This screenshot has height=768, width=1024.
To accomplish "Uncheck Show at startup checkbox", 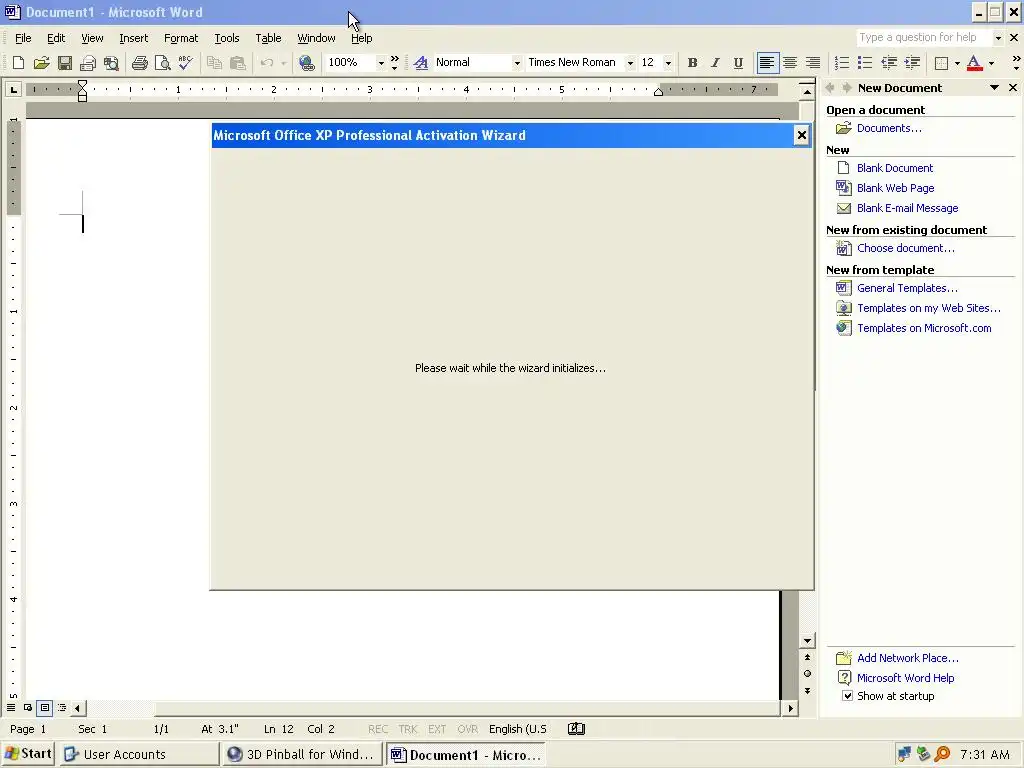I will [x=847, y=696].
